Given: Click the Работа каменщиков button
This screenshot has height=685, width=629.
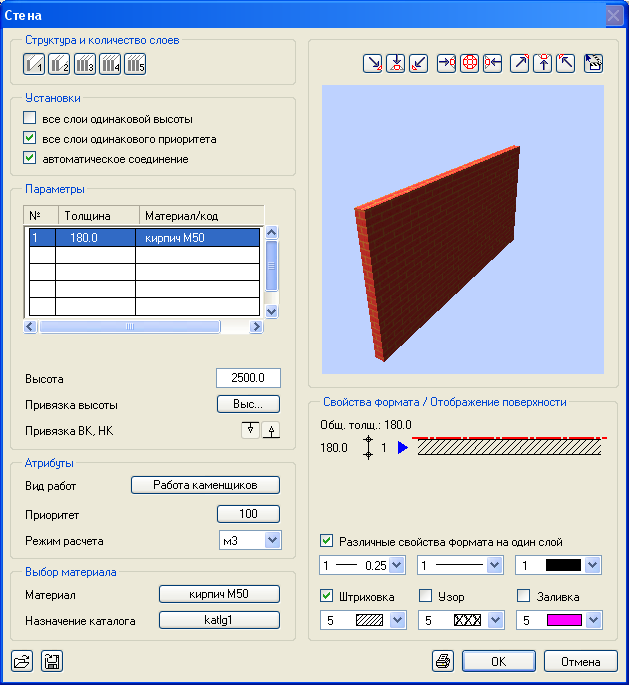Looking at the screenshot, I should tap(205, 485).
